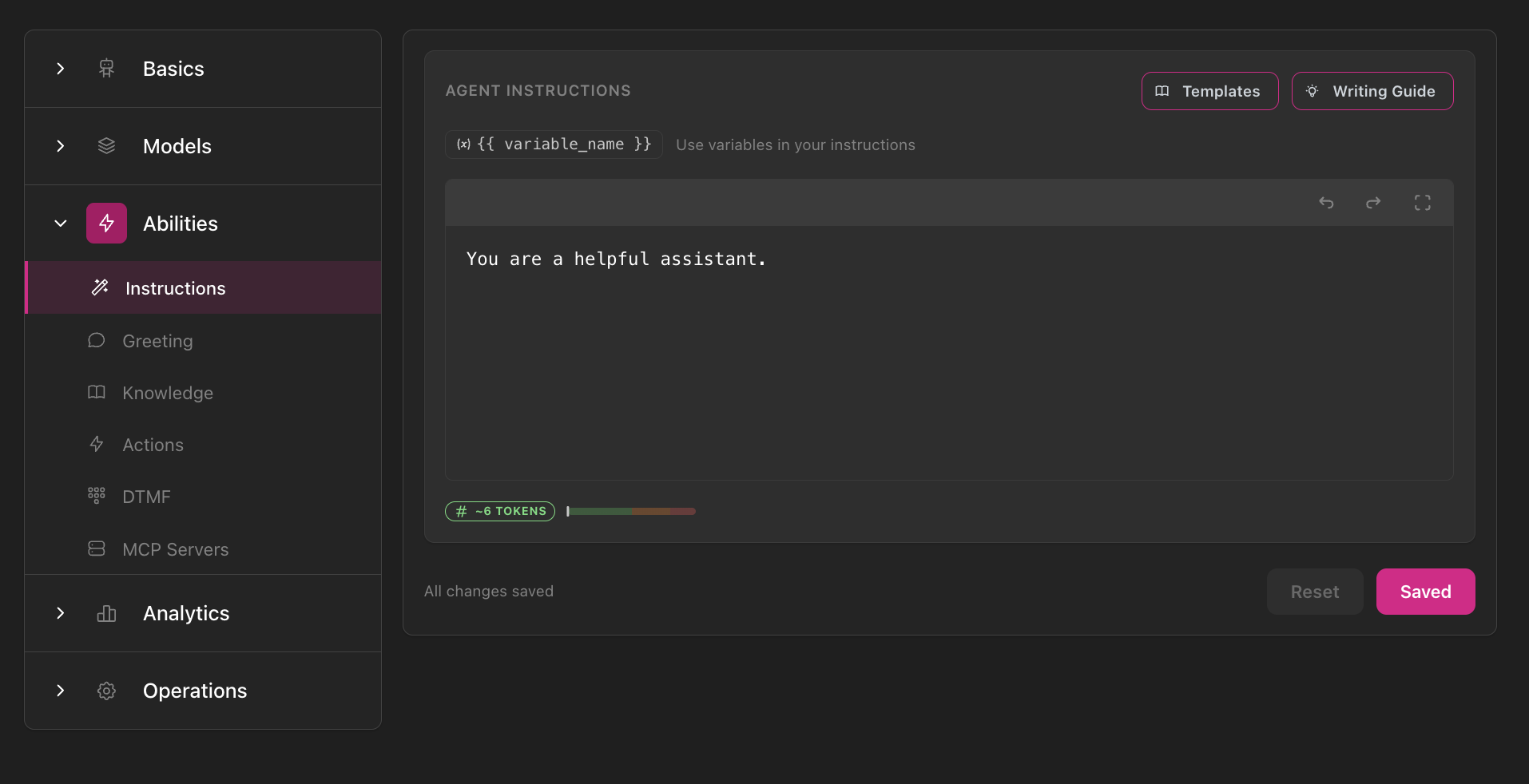Click the MCP Servers server icon
The height and width of the screenshot is (784, 1529).
tap(97, 549)
